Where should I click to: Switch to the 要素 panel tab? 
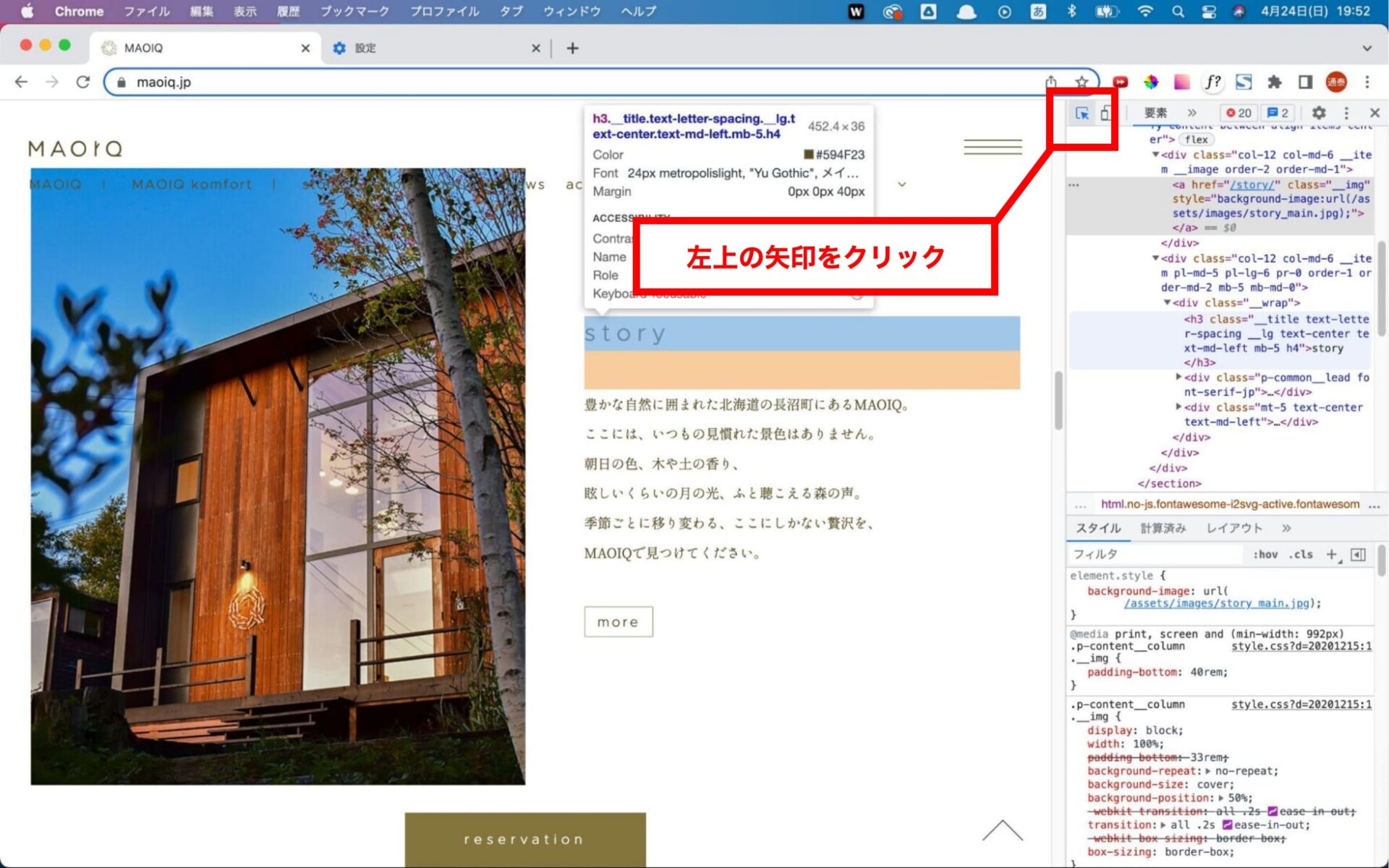1155,113
